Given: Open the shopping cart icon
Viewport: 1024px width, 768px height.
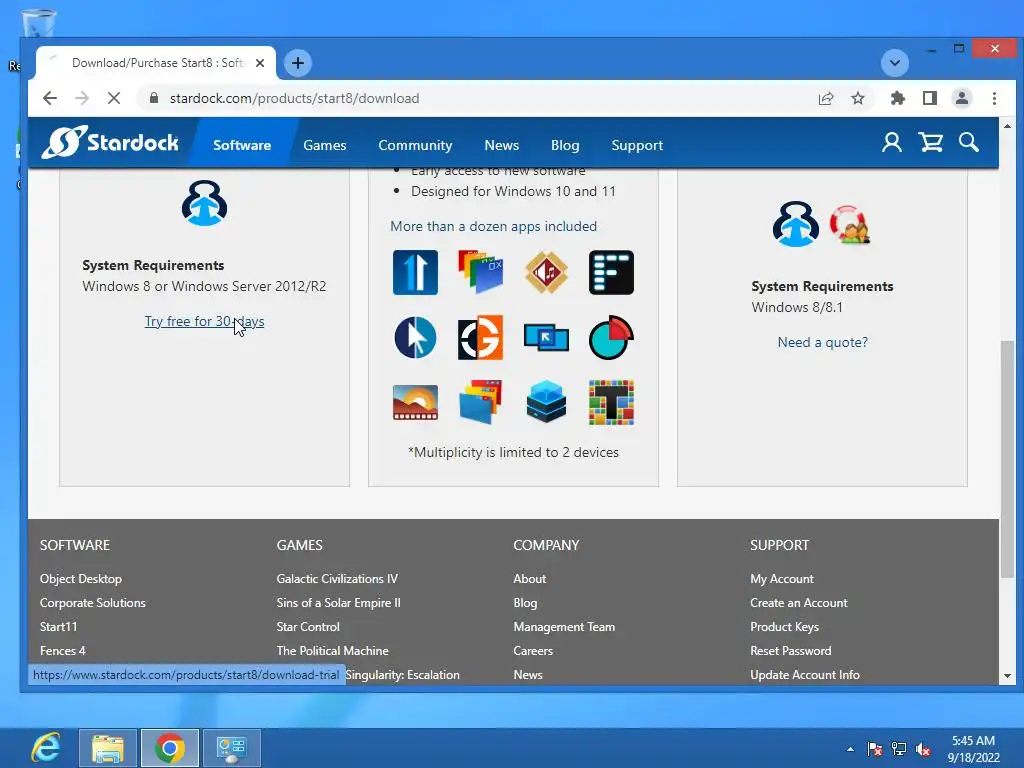Looking at the screenshot, I should pyautogui.click(x=930, y=142).
